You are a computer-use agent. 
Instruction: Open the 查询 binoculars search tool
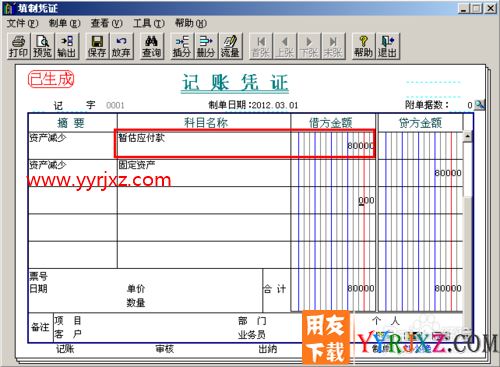pos(152,46)
